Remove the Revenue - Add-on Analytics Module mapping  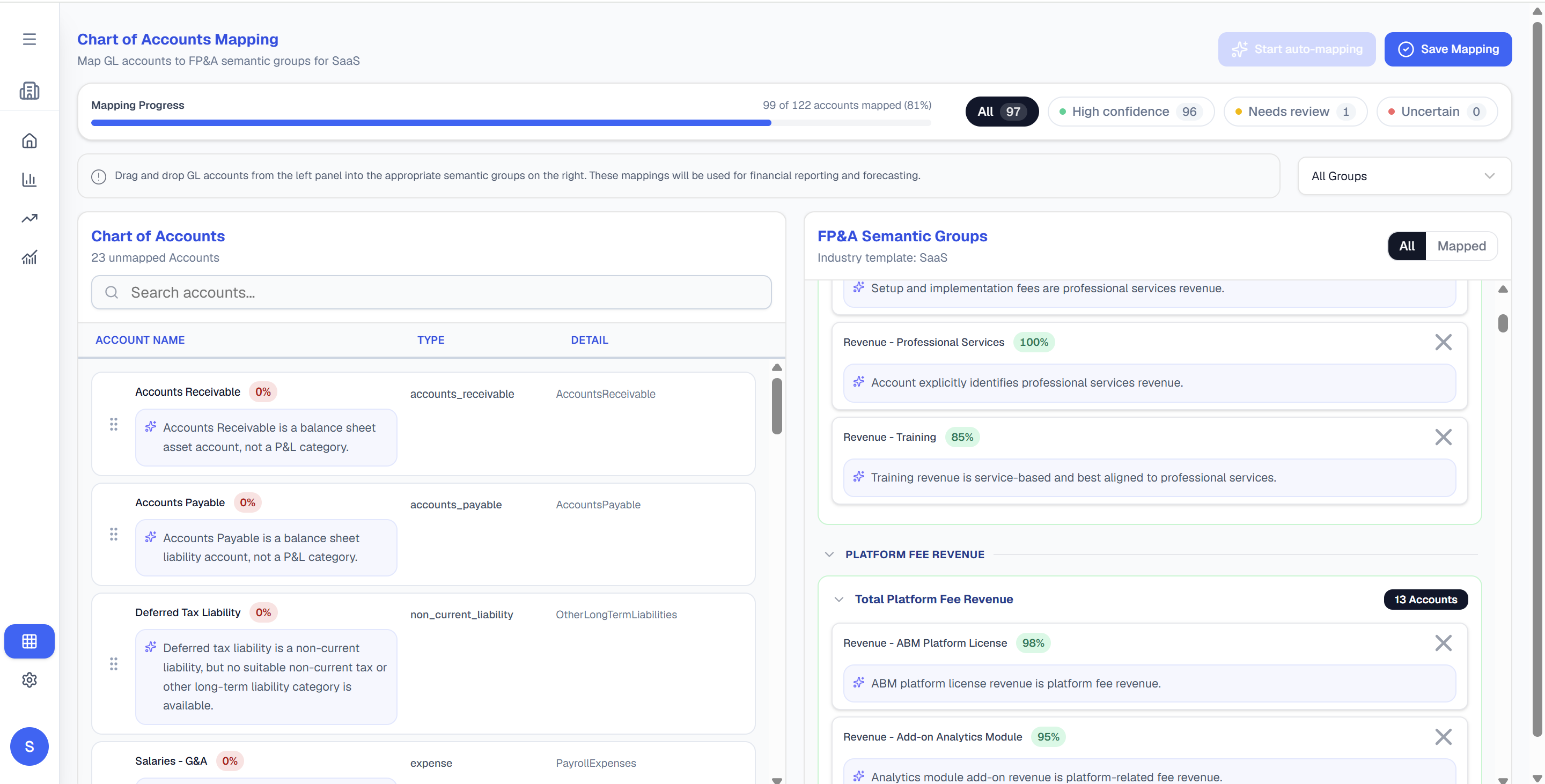tap(1443, 737)
